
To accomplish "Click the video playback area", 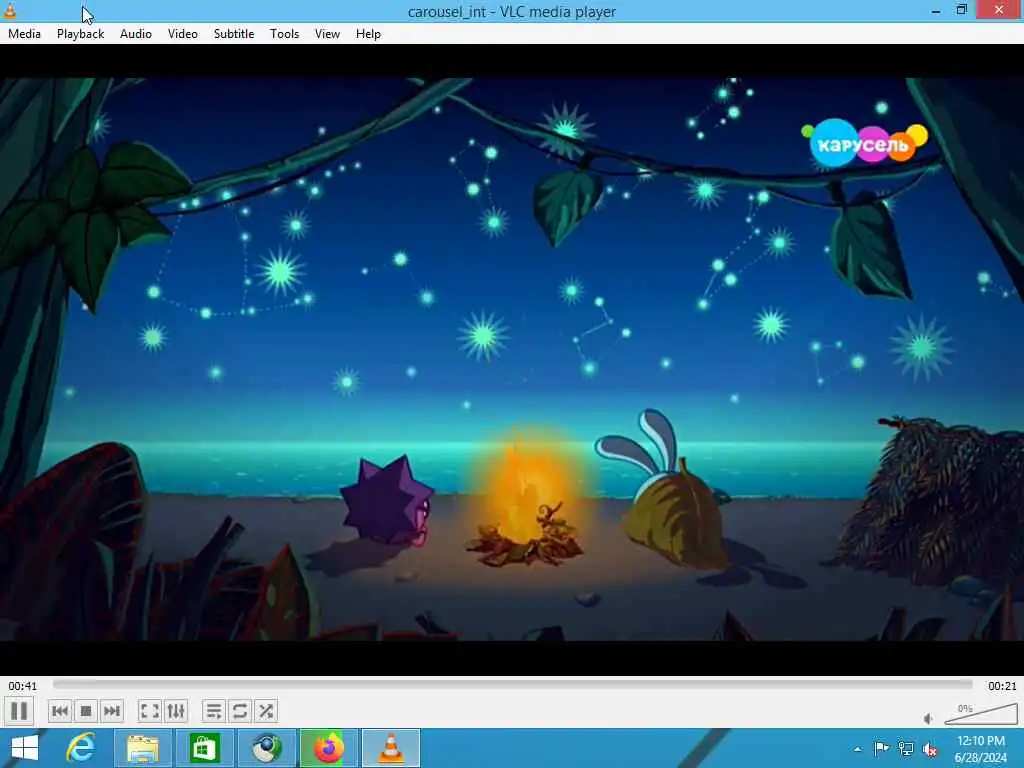I will tap(512, 359).
